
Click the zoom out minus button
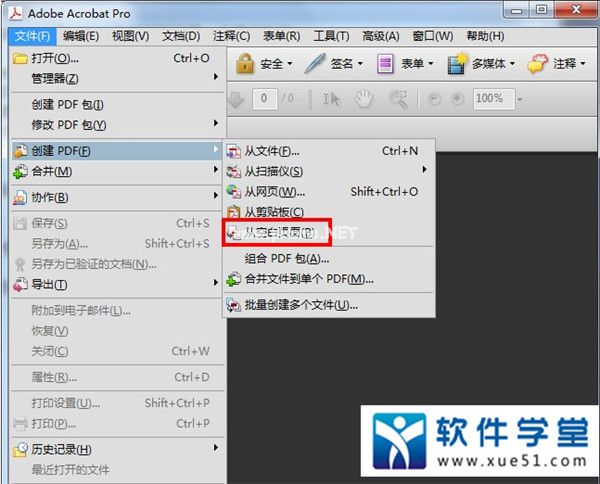click(x=434, y=99)
